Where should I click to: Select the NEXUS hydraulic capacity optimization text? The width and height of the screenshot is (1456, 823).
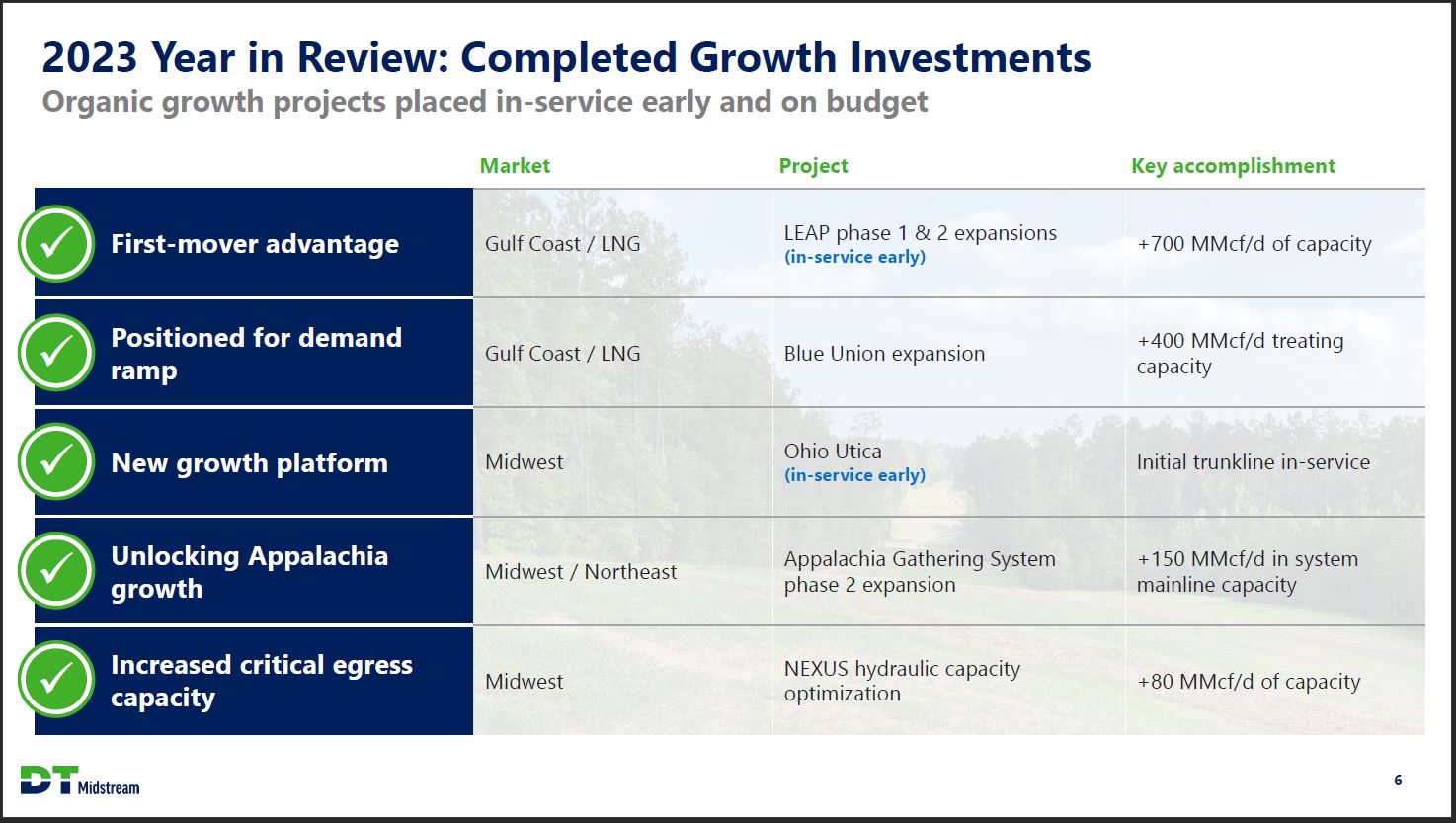point(901,681)
